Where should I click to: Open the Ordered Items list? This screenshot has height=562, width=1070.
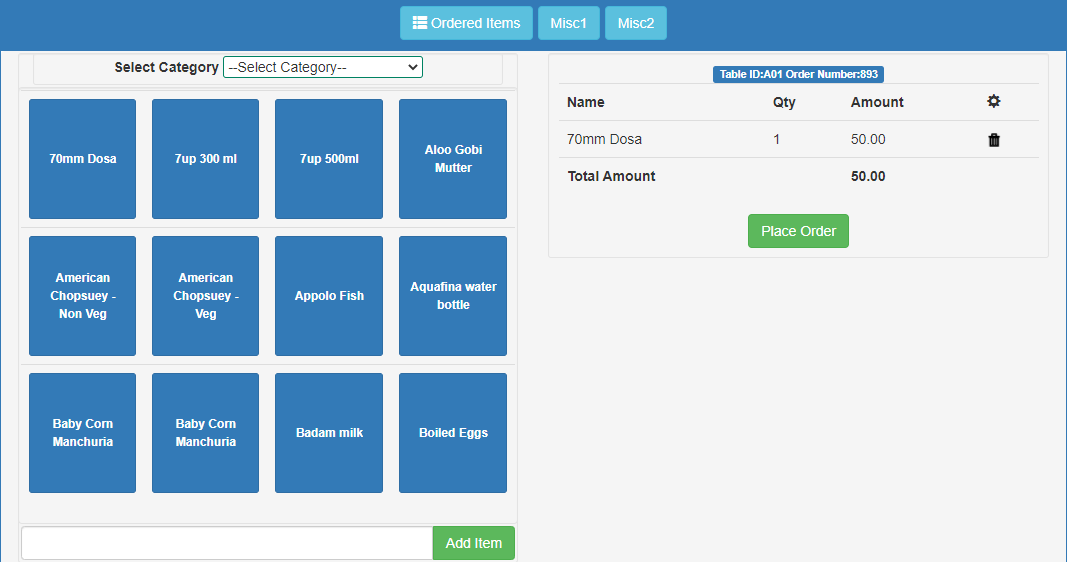coord(466,23)
